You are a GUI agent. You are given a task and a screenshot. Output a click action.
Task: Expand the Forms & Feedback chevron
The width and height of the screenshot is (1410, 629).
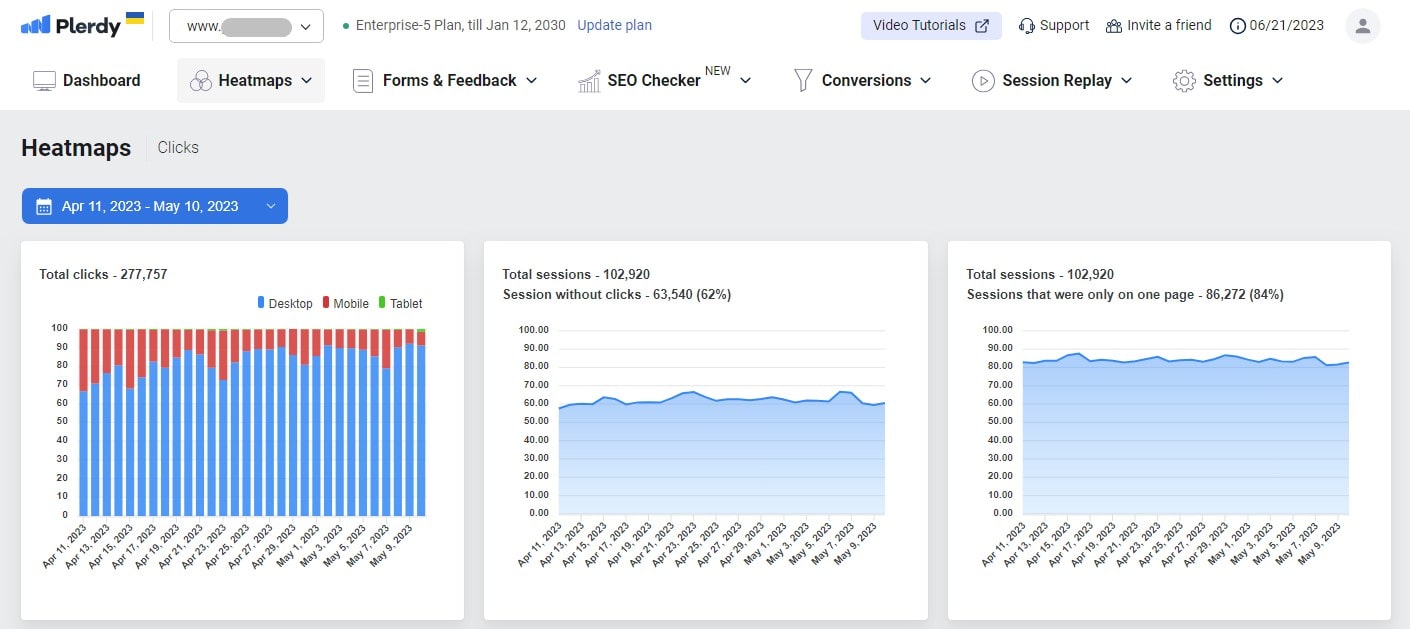pyautogui.click(x=531, y=81)
